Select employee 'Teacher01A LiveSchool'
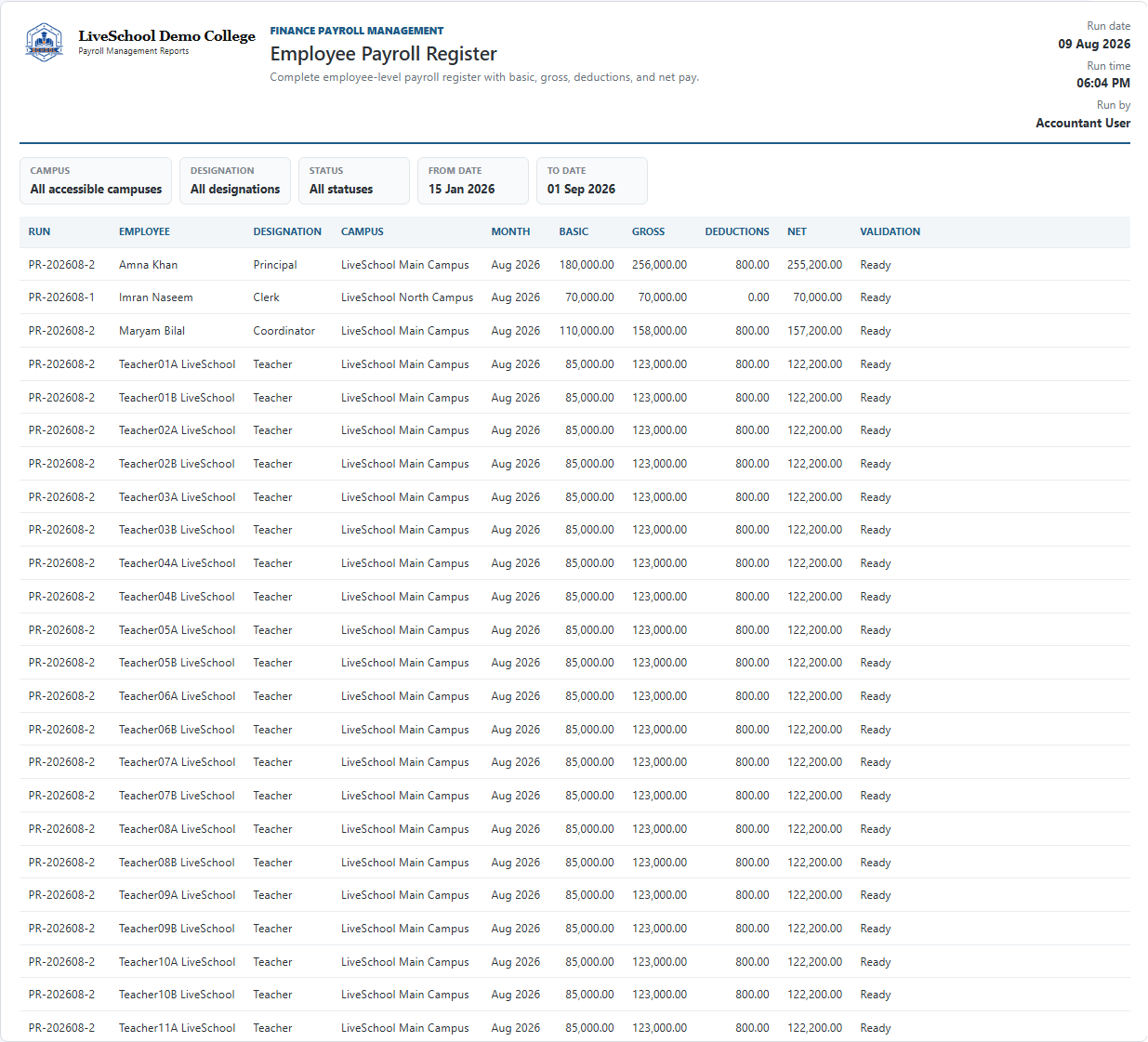Screen dimensions: 1148x1042 click(177, 364)
